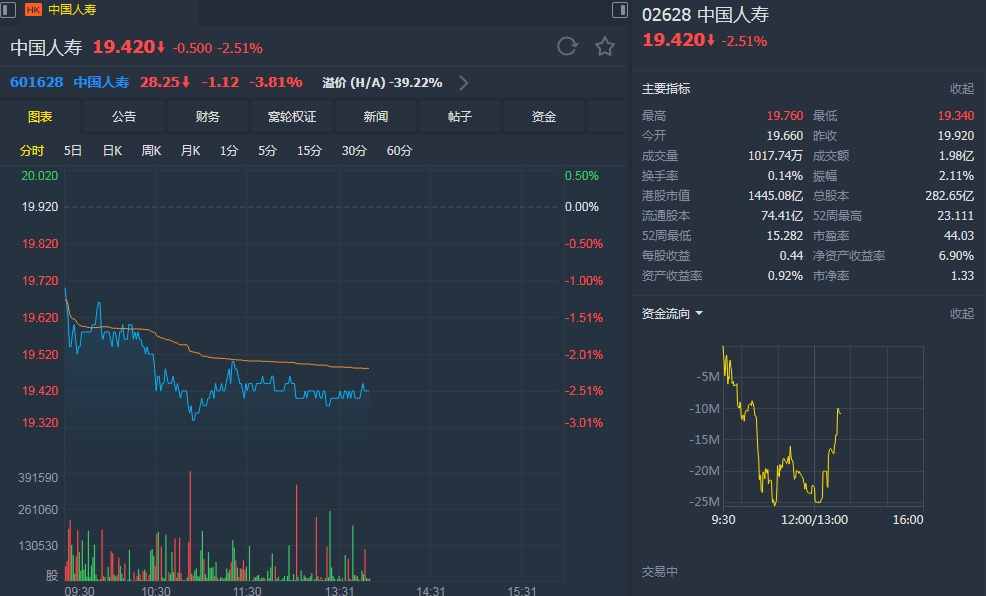Screen dimensions: 986x596
Task: Collapse the 主要指标 section via 收起
Action: pyautogui.click(x=961, y=89)
